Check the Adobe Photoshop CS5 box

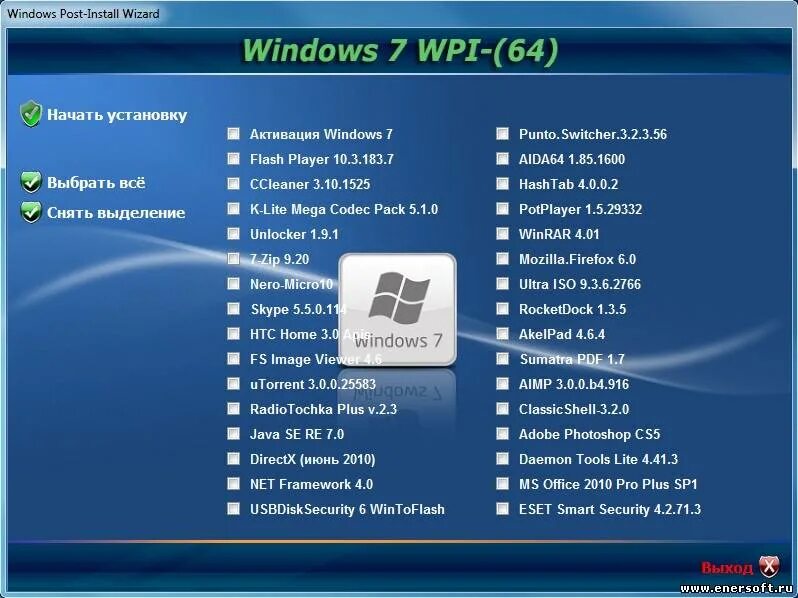(502, 434)
